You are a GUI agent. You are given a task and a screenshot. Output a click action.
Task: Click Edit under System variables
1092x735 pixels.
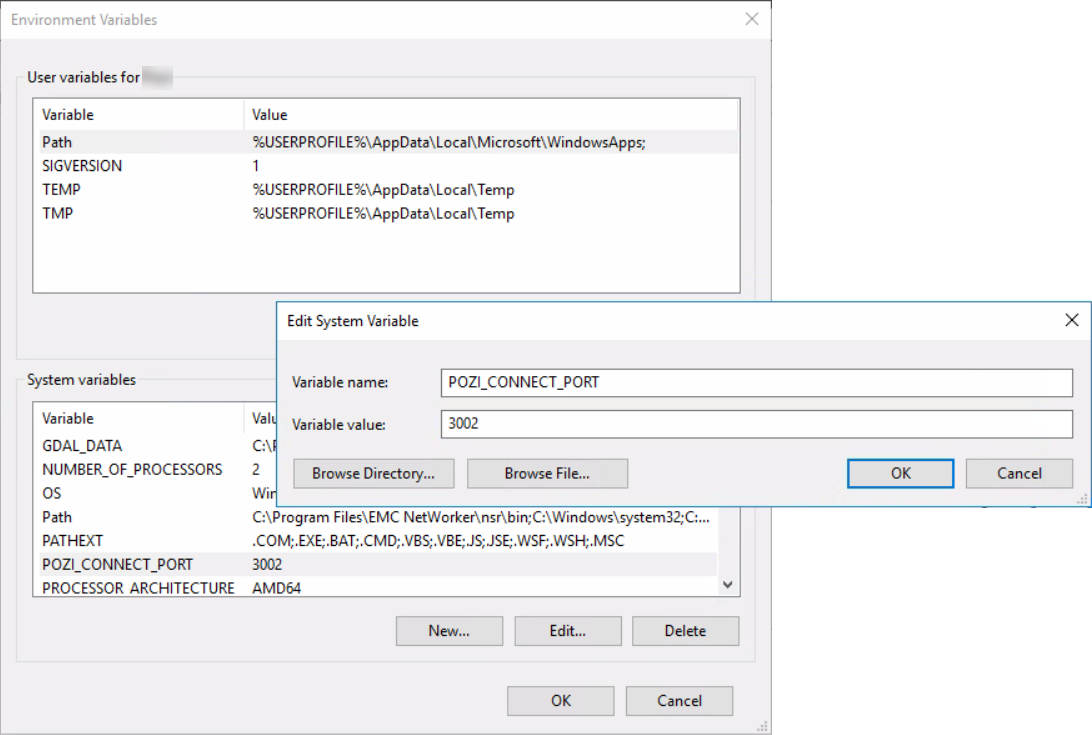pos(568,630)
